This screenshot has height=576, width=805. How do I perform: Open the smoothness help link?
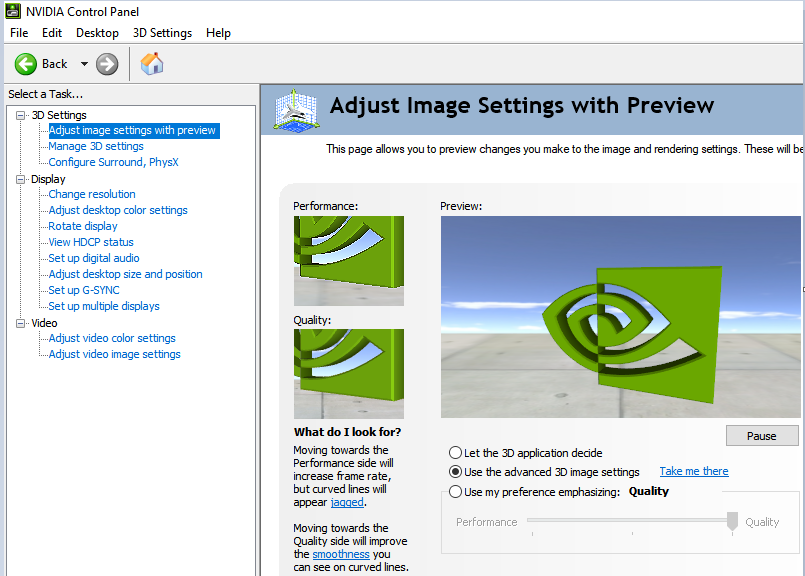(341, 554)
